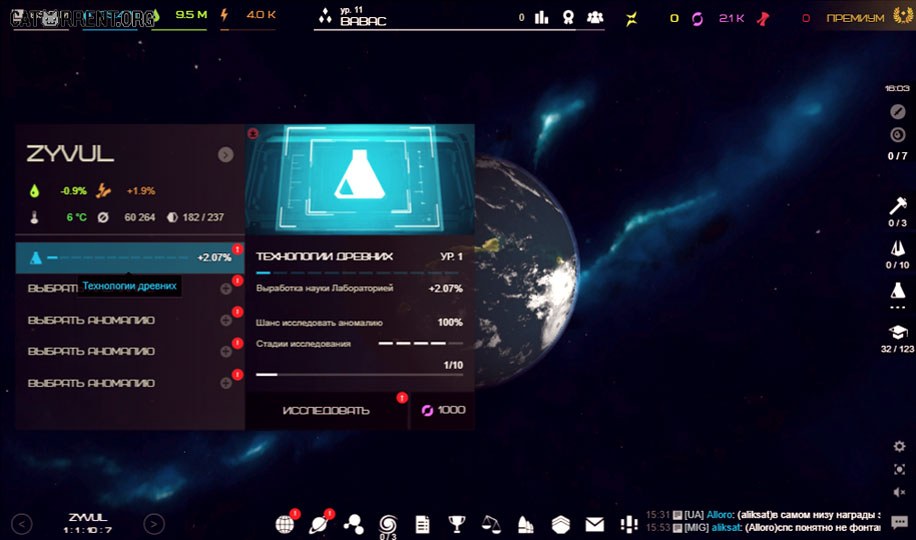Click the gold laurel premium badge
916x540 pixels.
pos(903,16)
